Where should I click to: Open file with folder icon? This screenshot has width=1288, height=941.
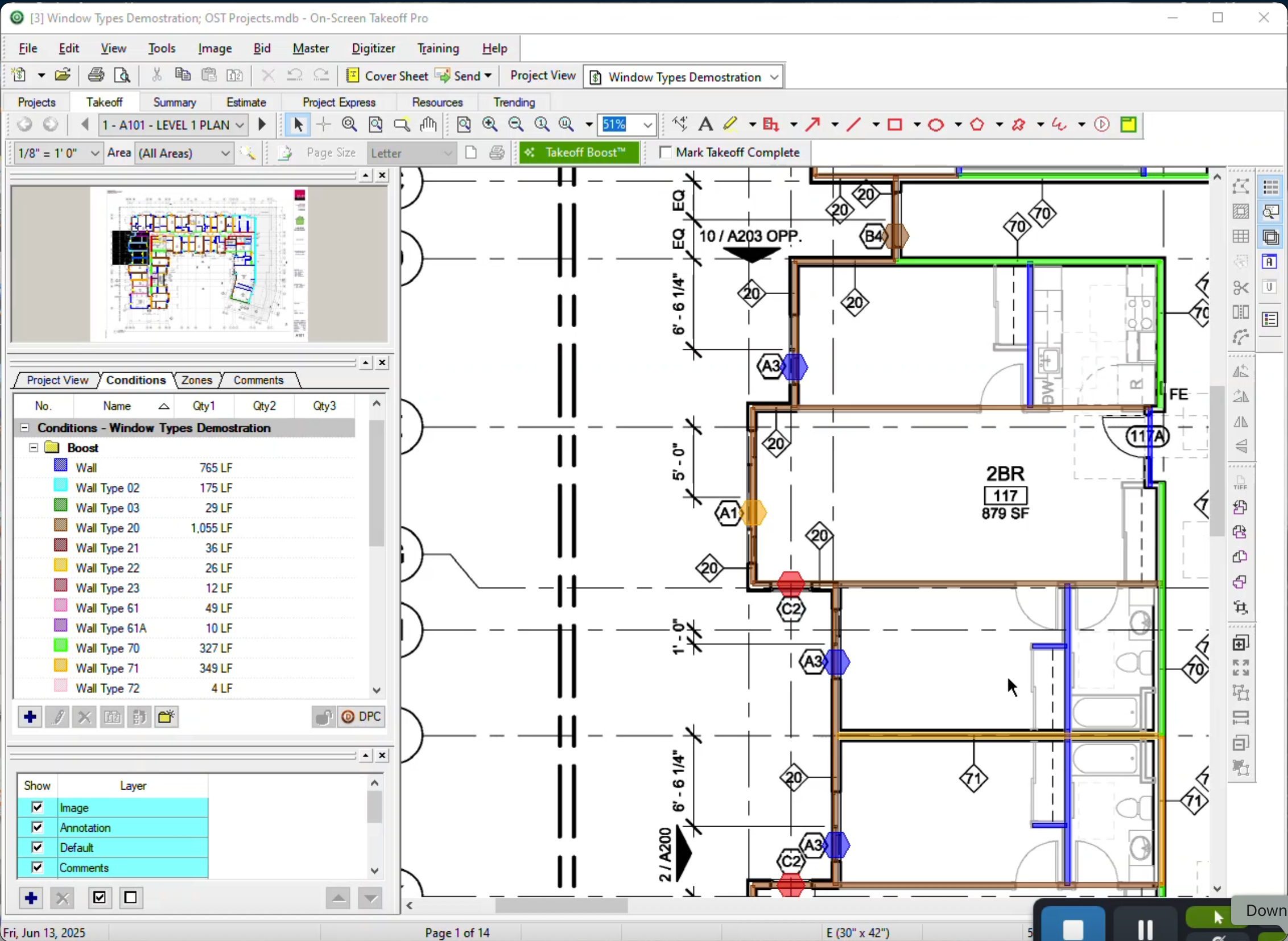(x=63, y=75)
